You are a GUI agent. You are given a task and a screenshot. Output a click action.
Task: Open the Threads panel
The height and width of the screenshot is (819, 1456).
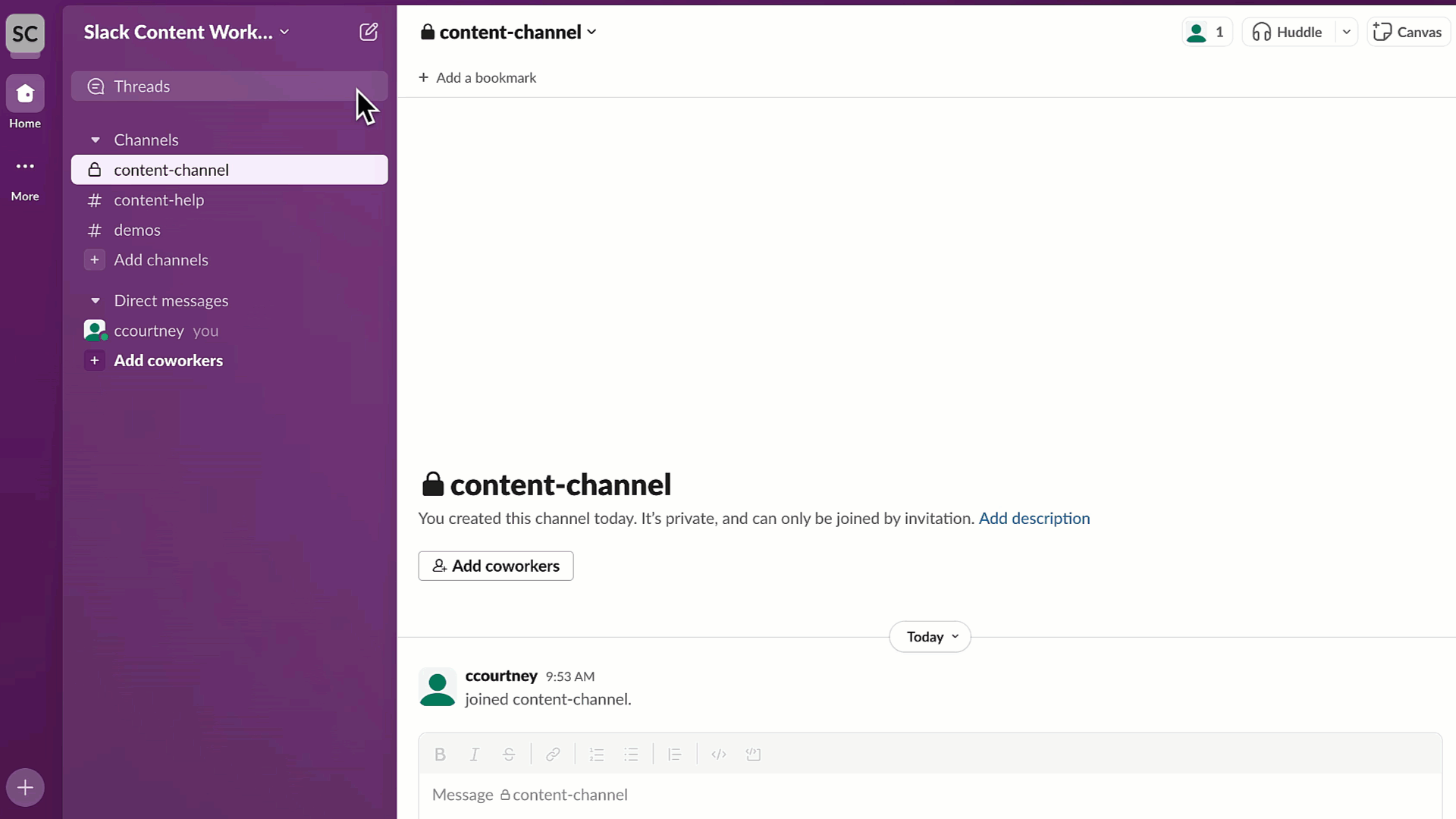[x=142, y=86]
